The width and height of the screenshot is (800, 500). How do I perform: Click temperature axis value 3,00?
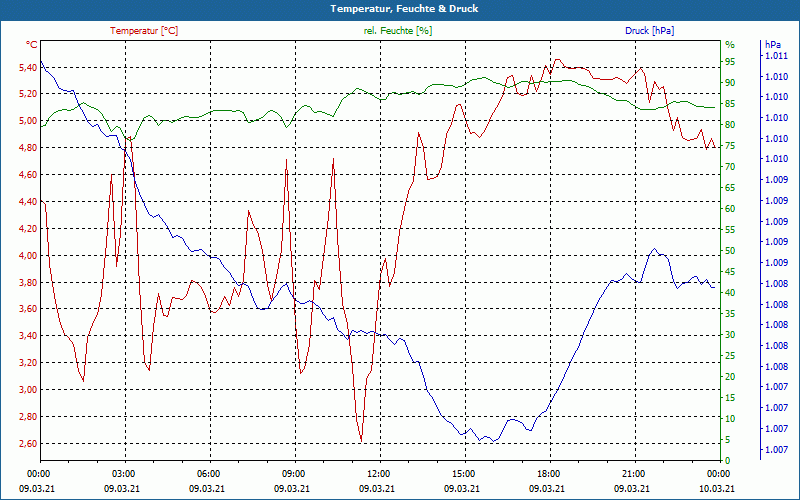[28, 390]
